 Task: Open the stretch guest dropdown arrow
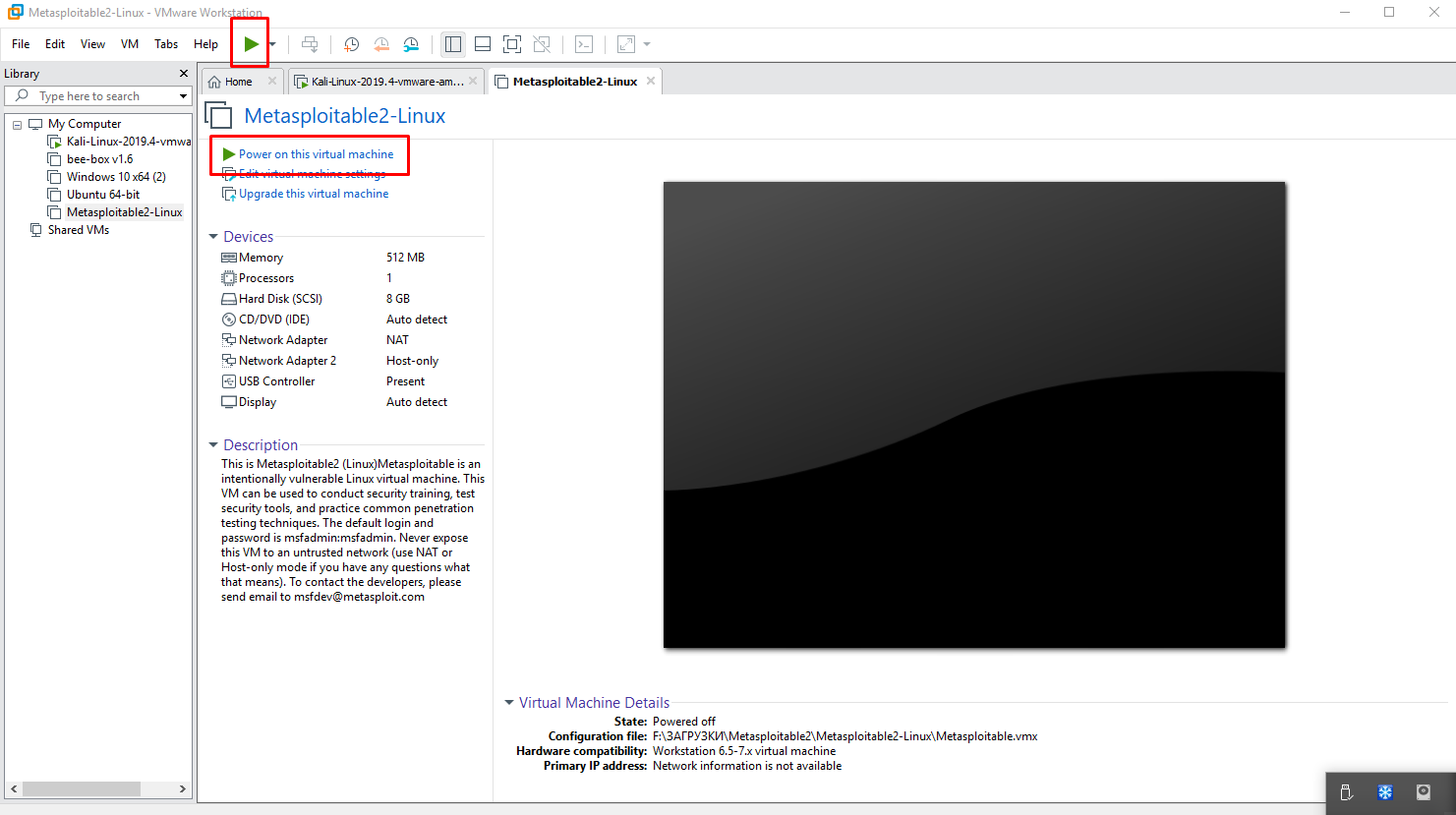pyautogui.click(x=647, y=44)
